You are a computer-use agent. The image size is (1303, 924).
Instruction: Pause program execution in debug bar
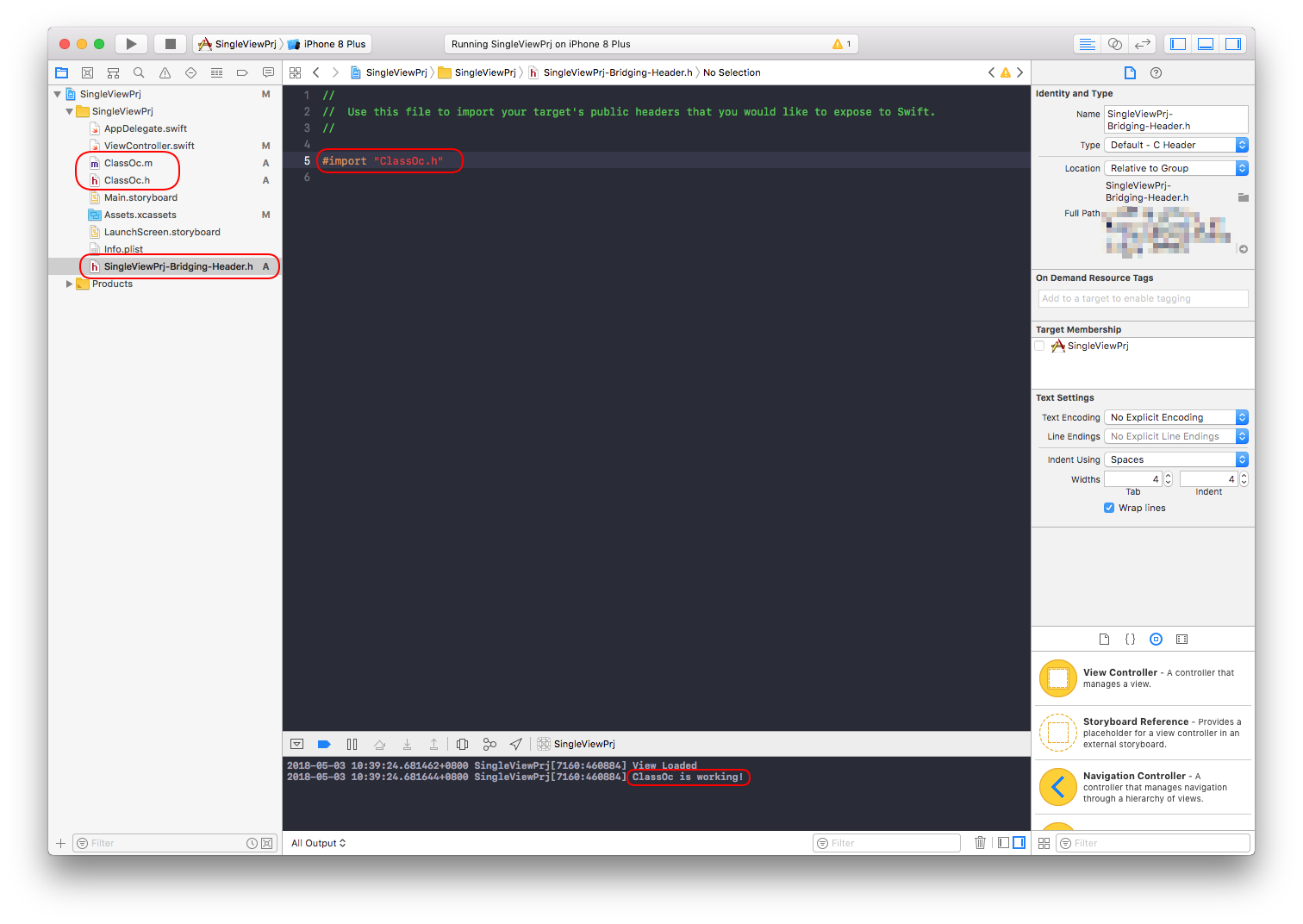tap(352, 744)
